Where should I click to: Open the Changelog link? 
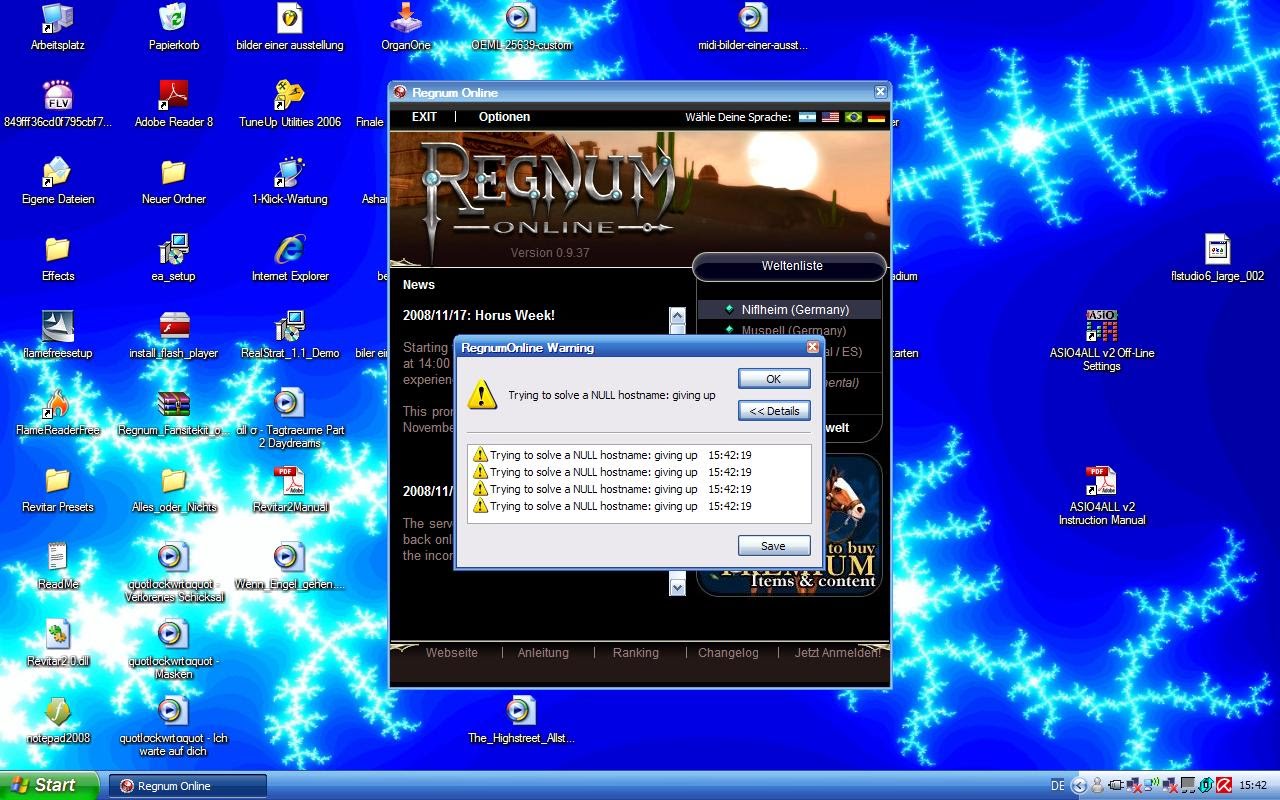pyautogui.click(x=728, y=653)
